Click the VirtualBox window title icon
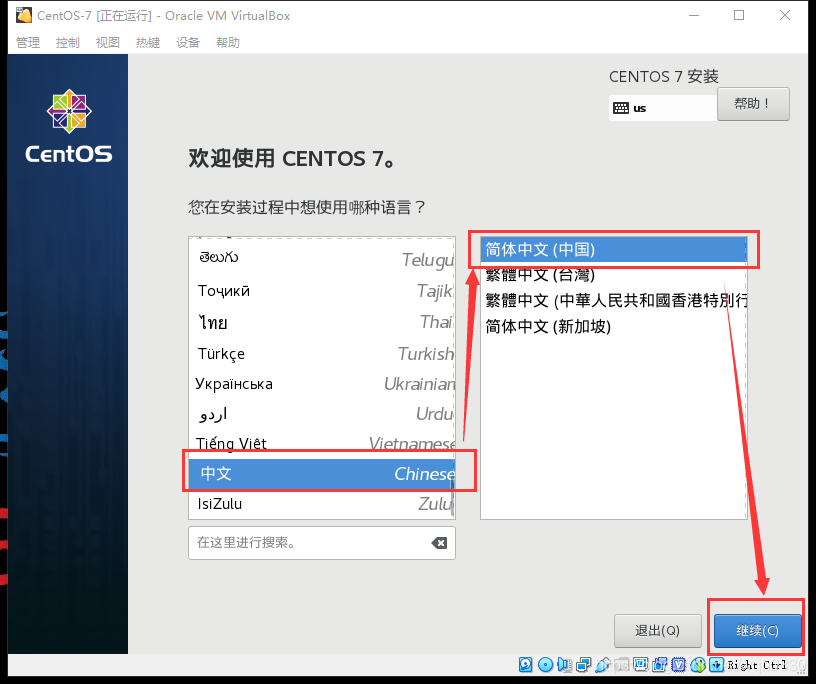The height and width of the screenshot is (684, 816). click(x=23, y=16)
